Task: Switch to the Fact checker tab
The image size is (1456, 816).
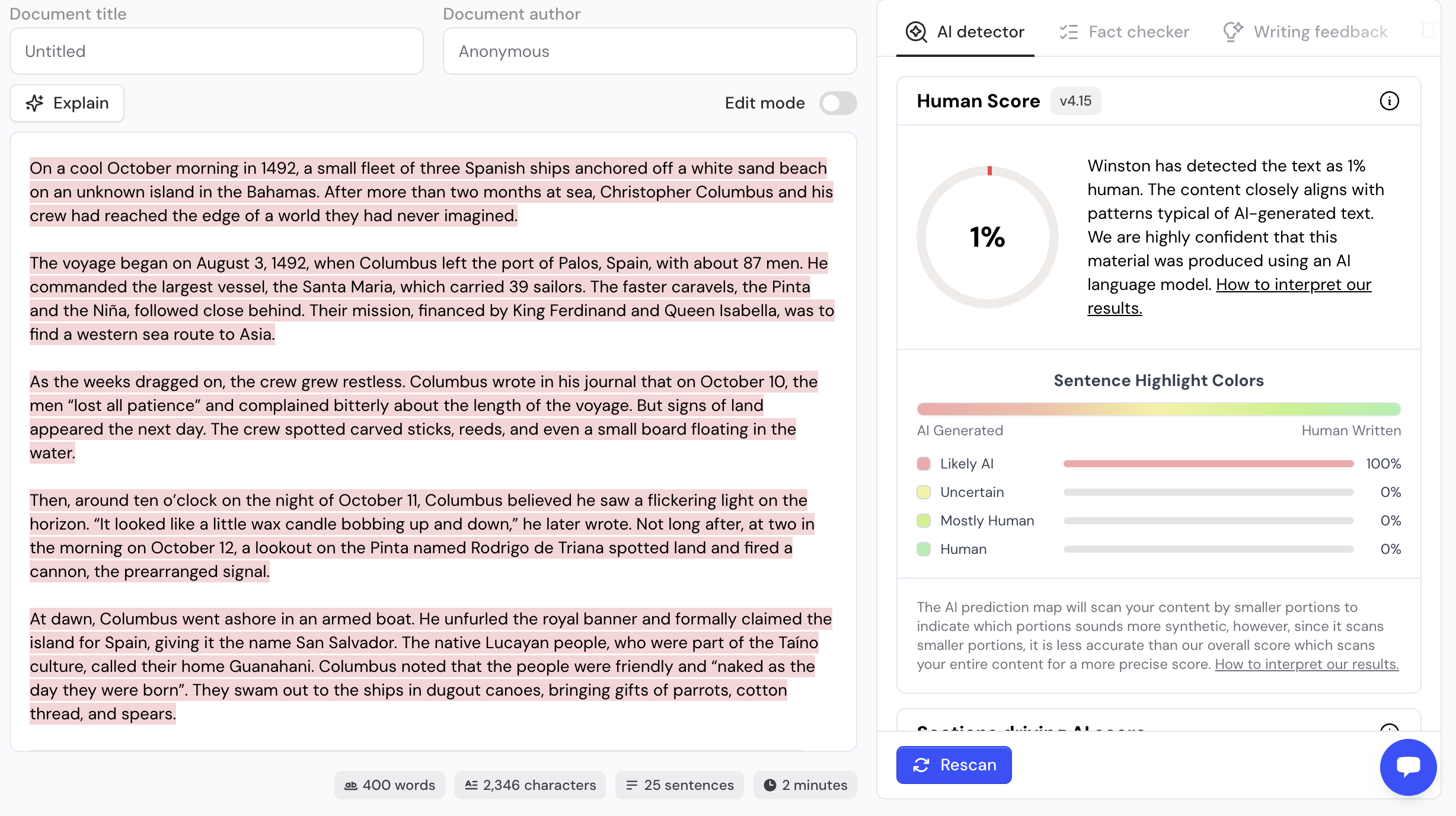Action: (x=1138, y=32)
